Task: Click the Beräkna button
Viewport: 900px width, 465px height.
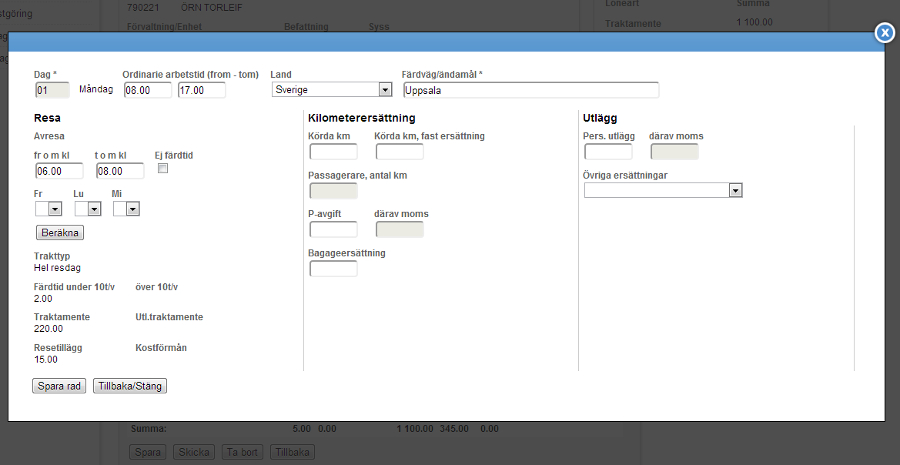Action: pos(60,232)
